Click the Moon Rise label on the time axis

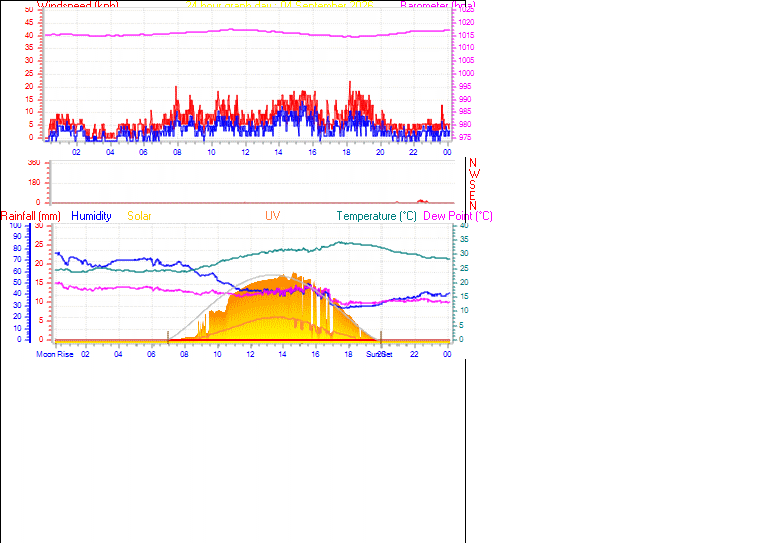(x=55, y=354)
